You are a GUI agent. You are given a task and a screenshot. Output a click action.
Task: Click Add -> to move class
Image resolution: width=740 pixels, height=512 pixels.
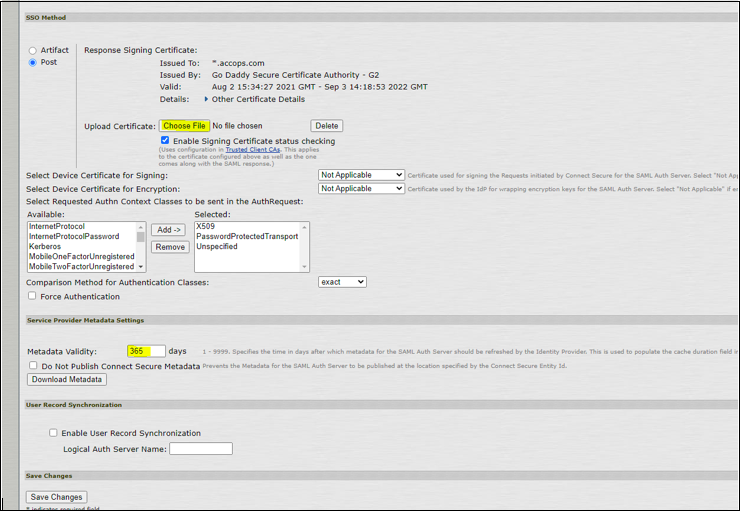pyautogui.click(x=169, y=230)
